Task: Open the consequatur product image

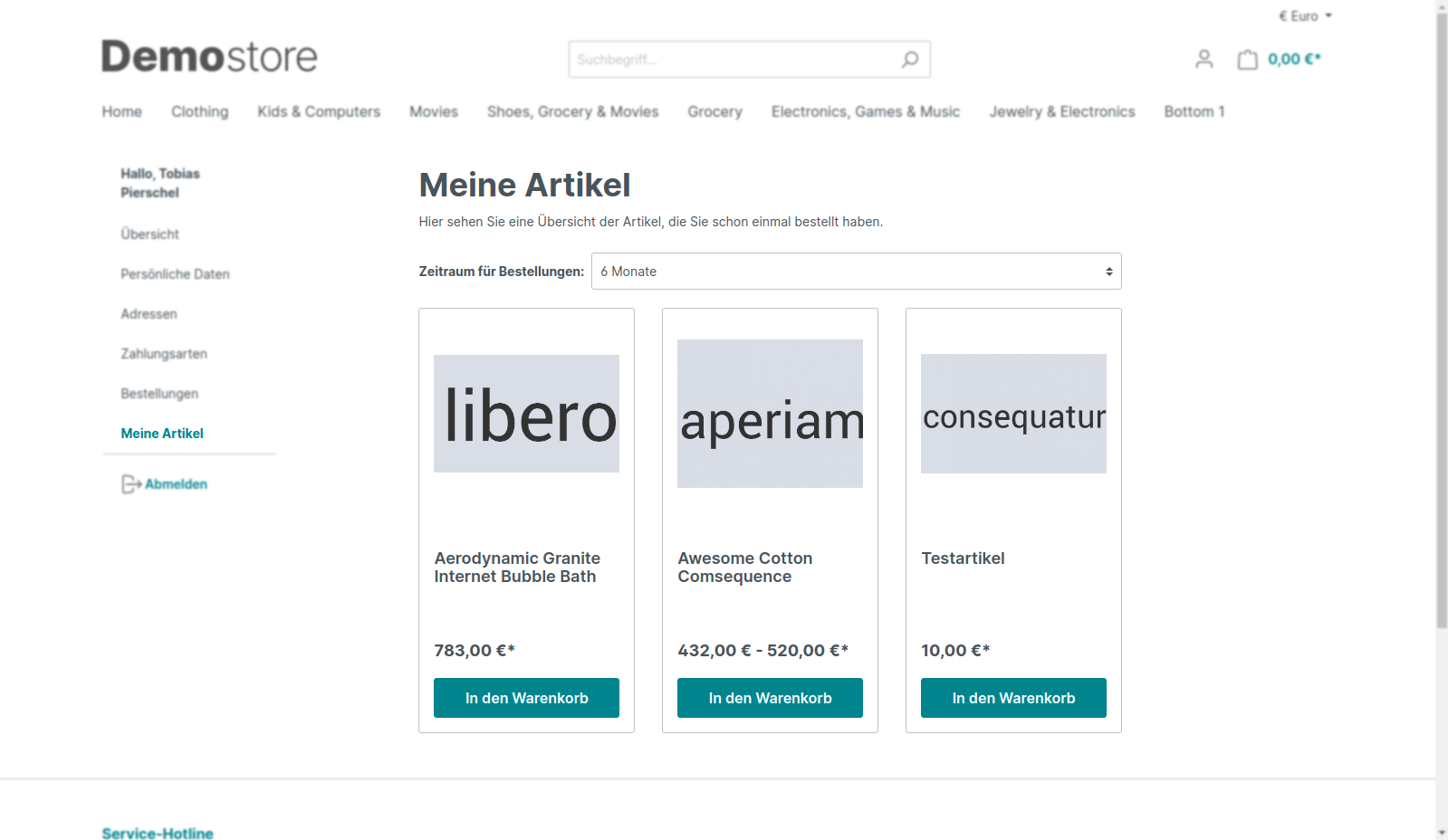Action: pos(1013,414)
